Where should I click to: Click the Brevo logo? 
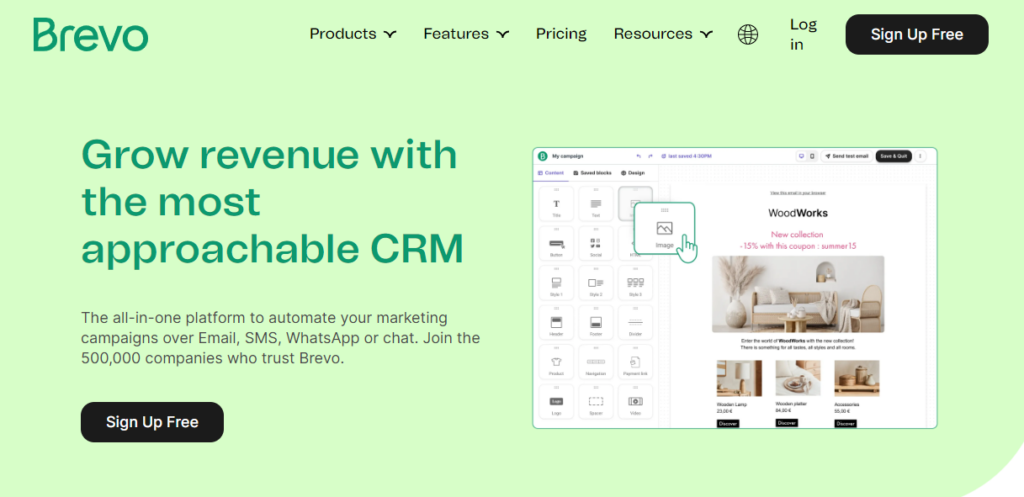click(x=90, y=35)
